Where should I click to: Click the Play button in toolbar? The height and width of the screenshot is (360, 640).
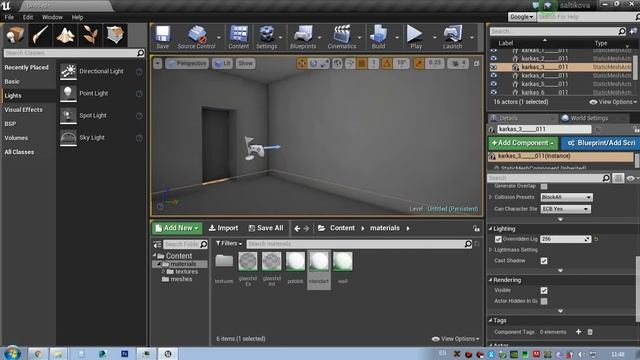pyautogui.click(x=416, y=37)
